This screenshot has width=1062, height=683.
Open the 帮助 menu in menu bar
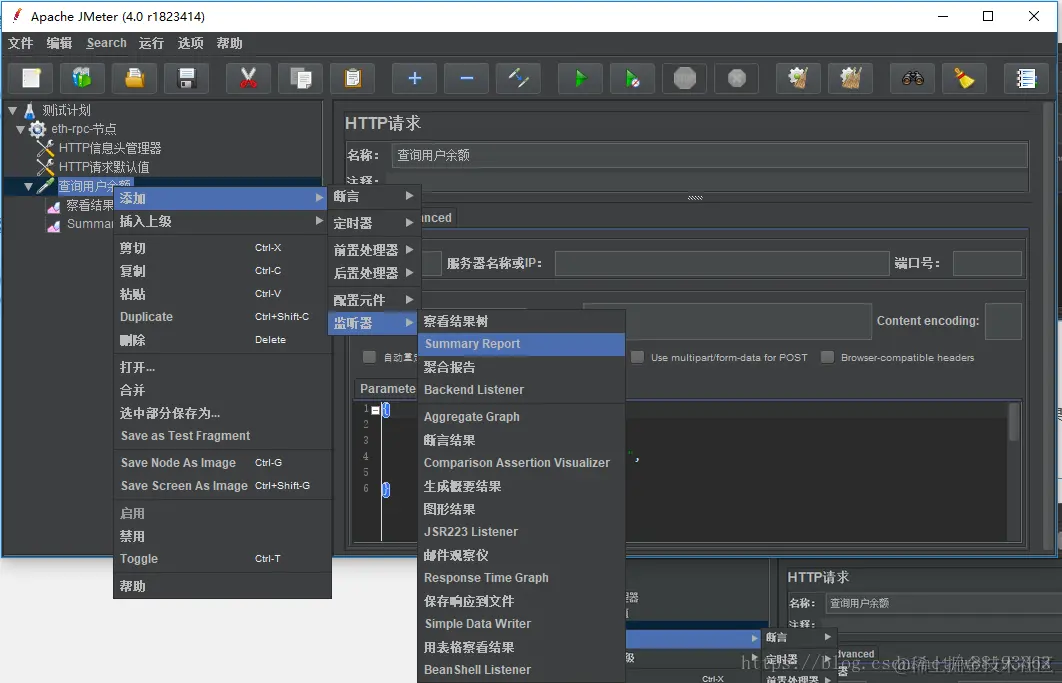click(x=230, y=43)
